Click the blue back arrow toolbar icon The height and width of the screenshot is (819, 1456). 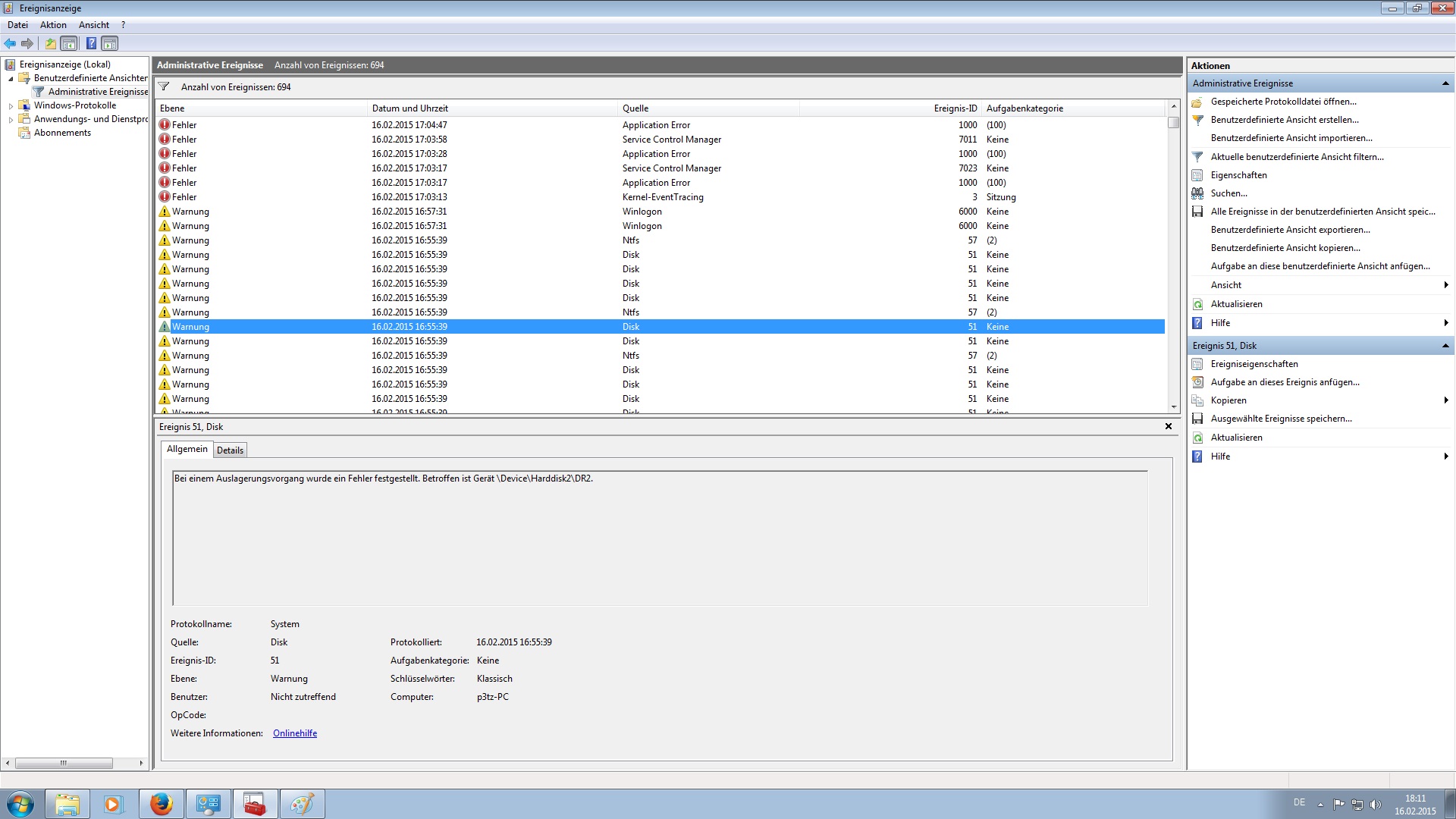tap(10, 43)
